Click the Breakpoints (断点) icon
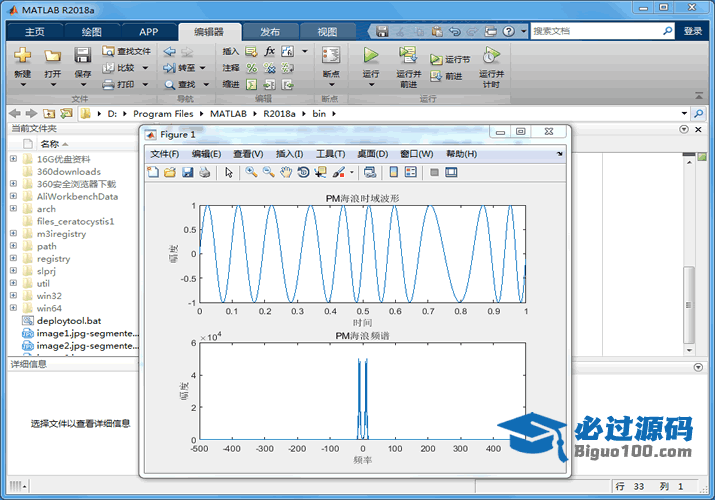This screenshot has width=715, height=500. point(331,56)
